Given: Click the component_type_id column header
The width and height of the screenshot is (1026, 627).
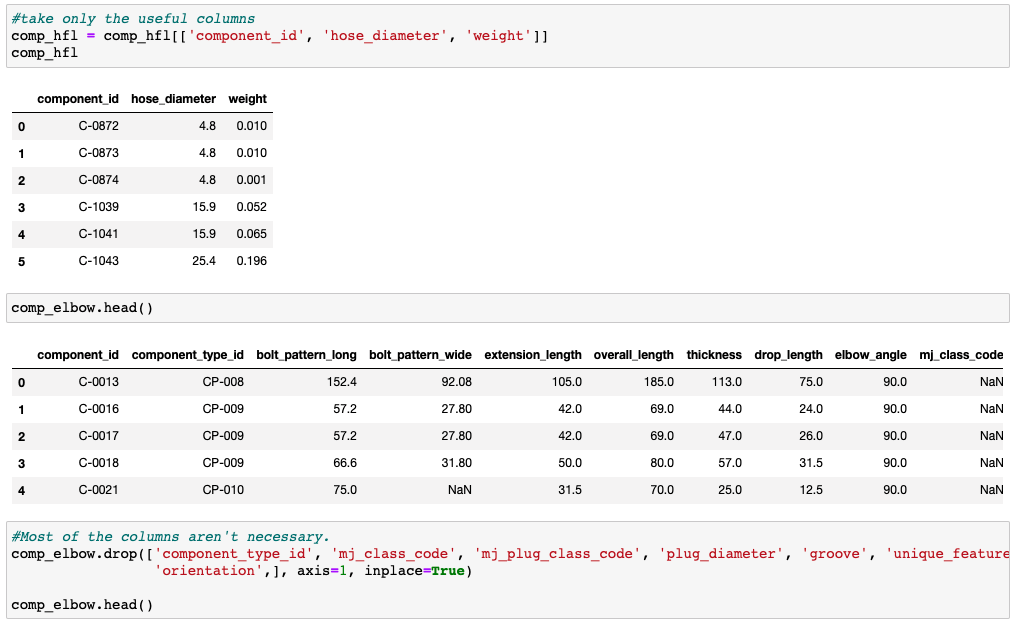Looking at the screenshot, I should point(188,355).
